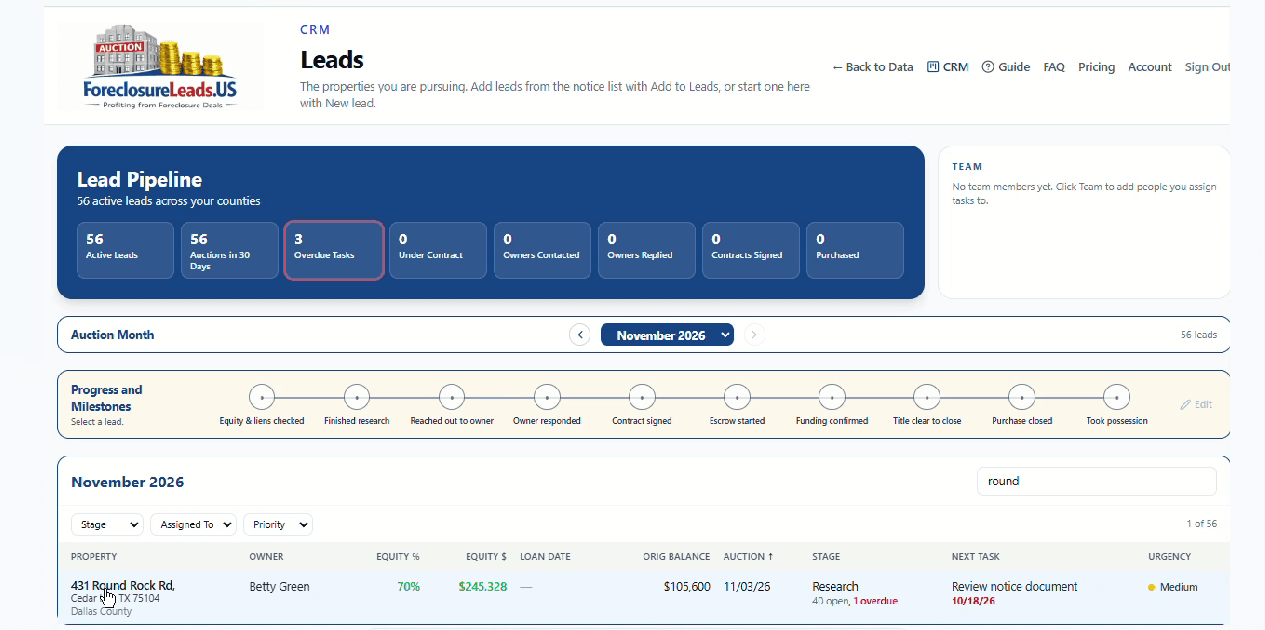Select the Active Leads tile

pyautogui.click(x=125, y=250)
